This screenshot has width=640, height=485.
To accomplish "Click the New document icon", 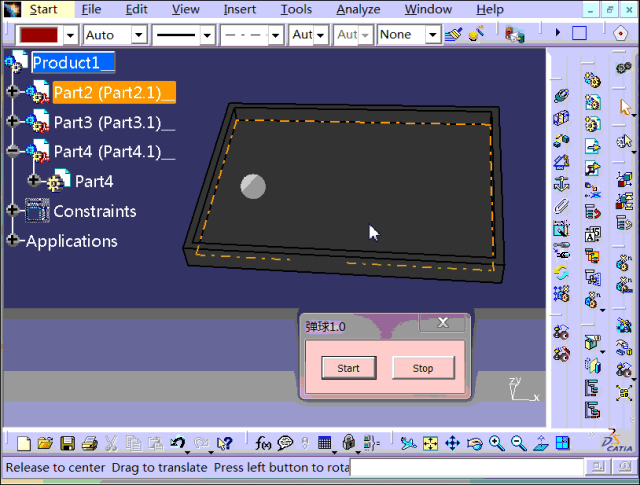I will [x=24, y=443].
